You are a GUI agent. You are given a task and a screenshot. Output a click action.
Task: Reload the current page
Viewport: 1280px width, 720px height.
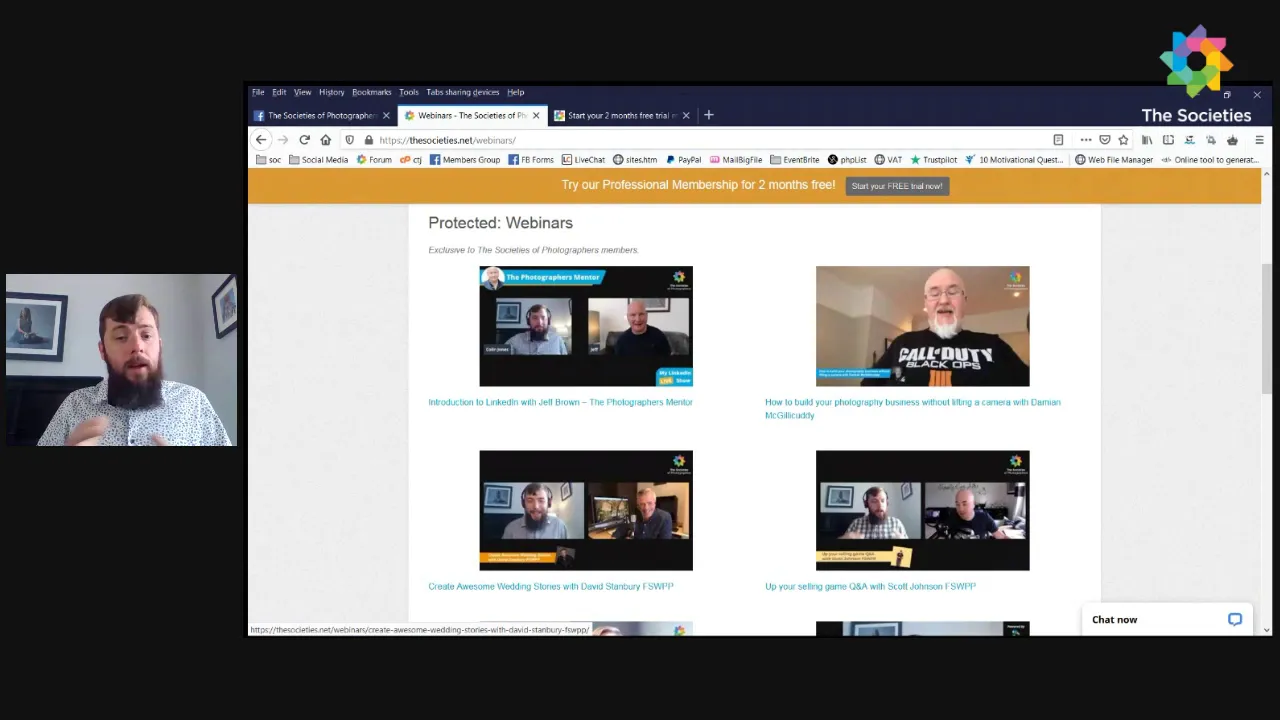[304, 140]
